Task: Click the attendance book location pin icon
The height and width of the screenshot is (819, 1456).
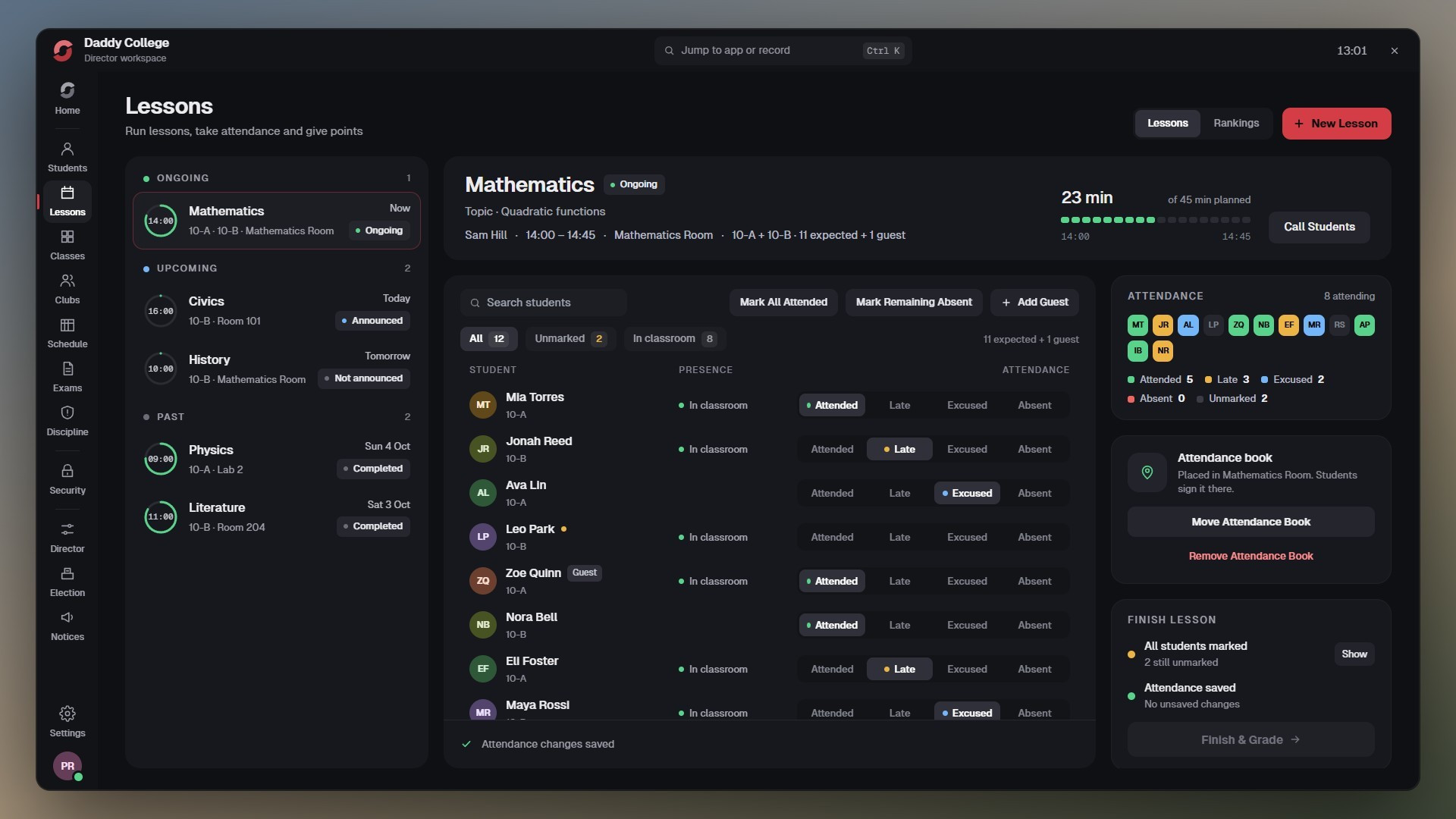Action: [x=1147, y=472]
